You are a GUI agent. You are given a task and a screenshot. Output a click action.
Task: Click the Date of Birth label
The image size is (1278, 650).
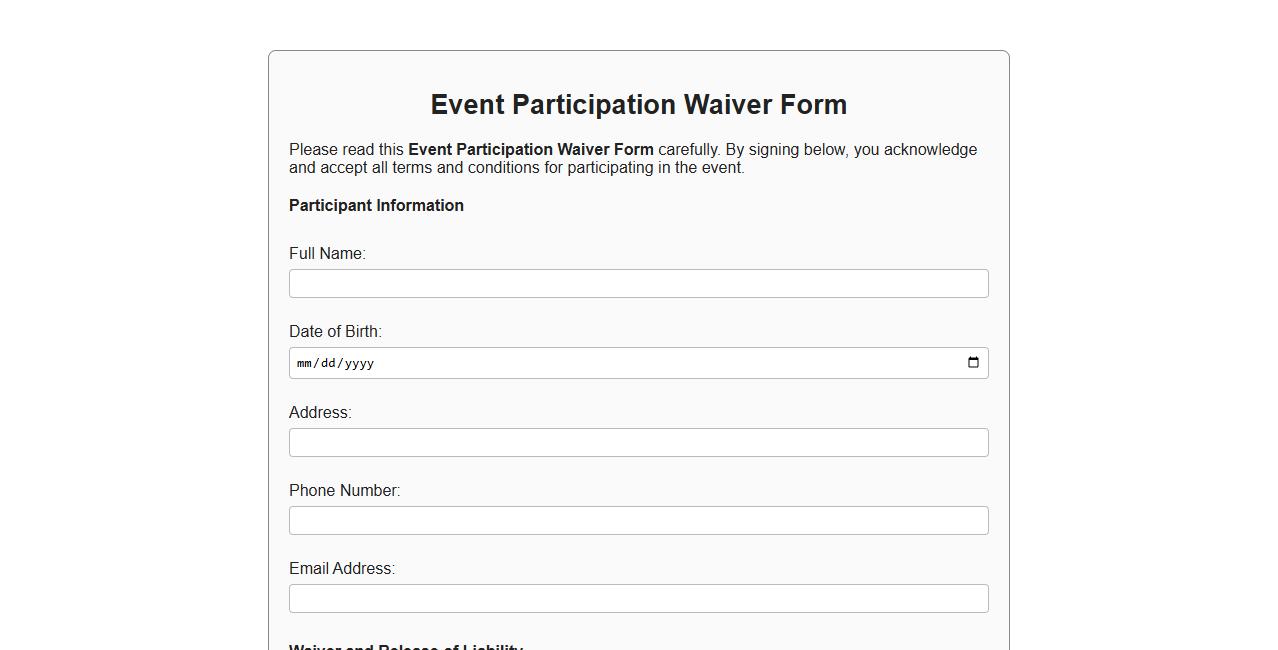click(335, 331)
